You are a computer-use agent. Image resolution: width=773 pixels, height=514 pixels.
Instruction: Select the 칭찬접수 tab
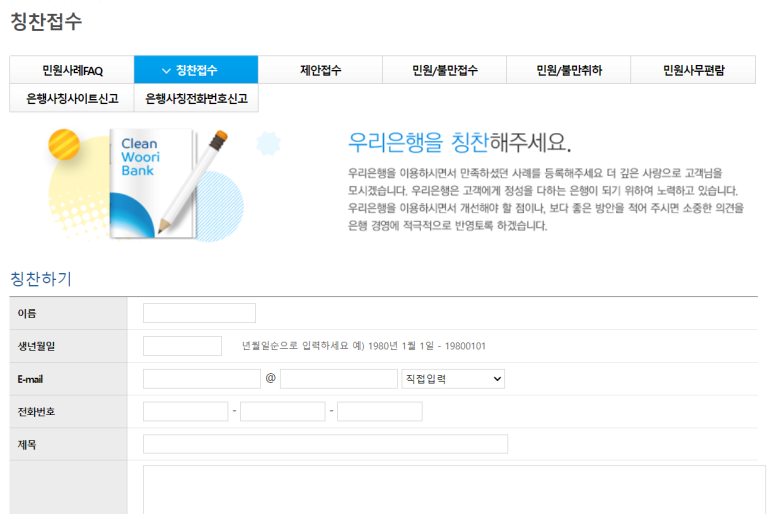pyautogui.click(x=196, y=70)
